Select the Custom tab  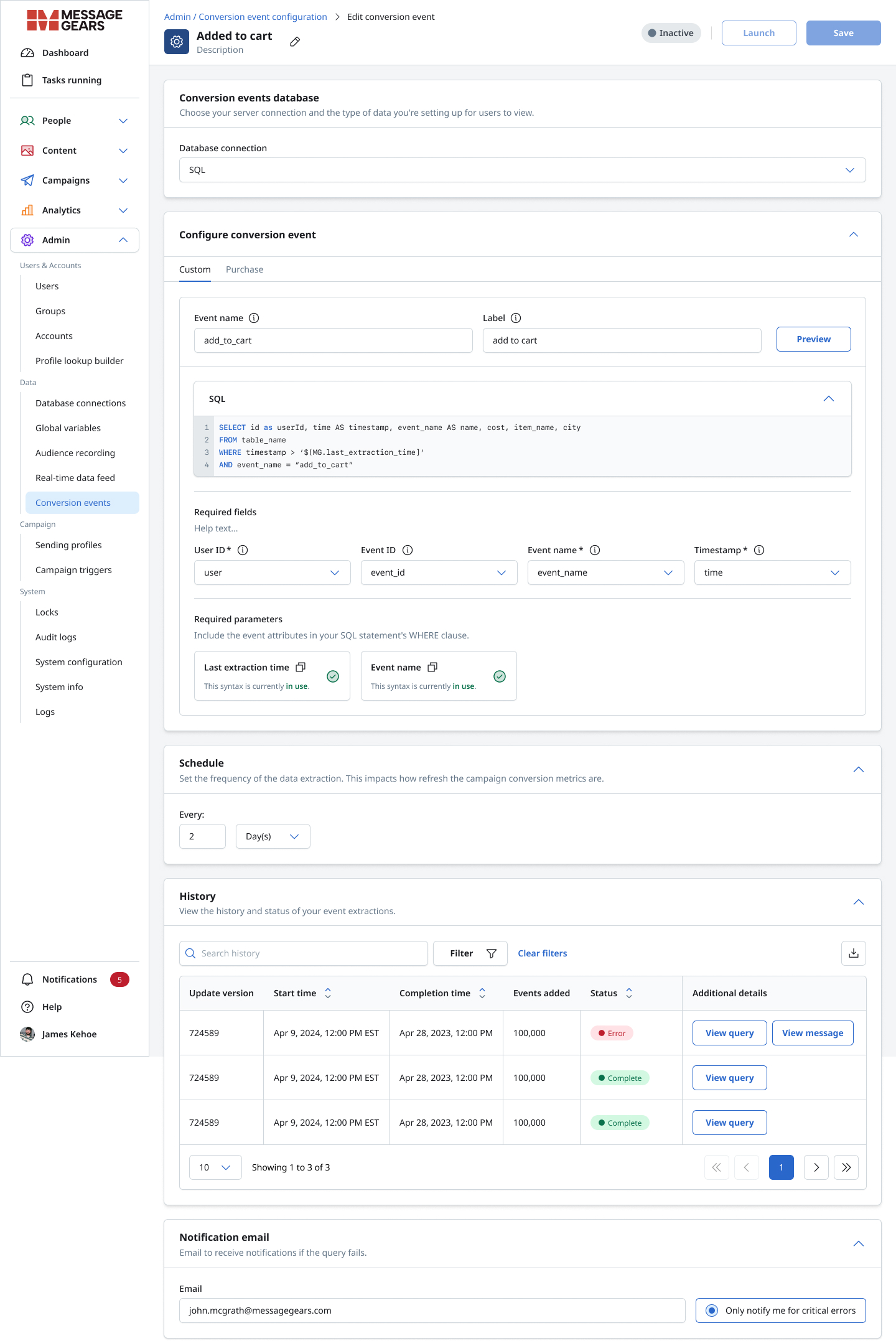[195, 269]
